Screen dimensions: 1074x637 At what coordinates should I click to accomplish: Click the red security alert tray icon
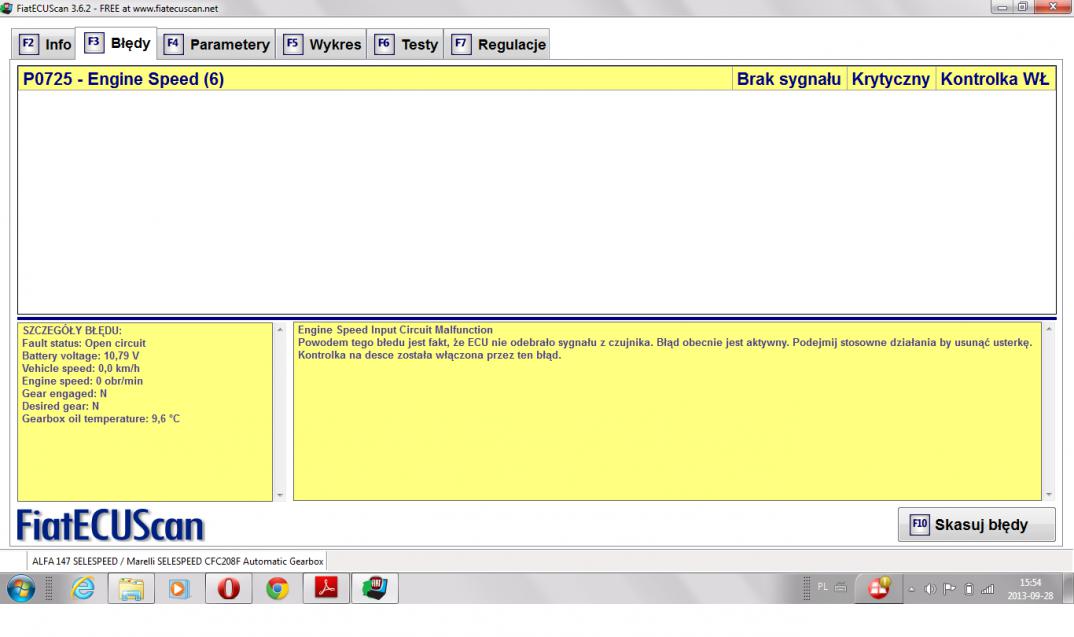click(879, 588)
